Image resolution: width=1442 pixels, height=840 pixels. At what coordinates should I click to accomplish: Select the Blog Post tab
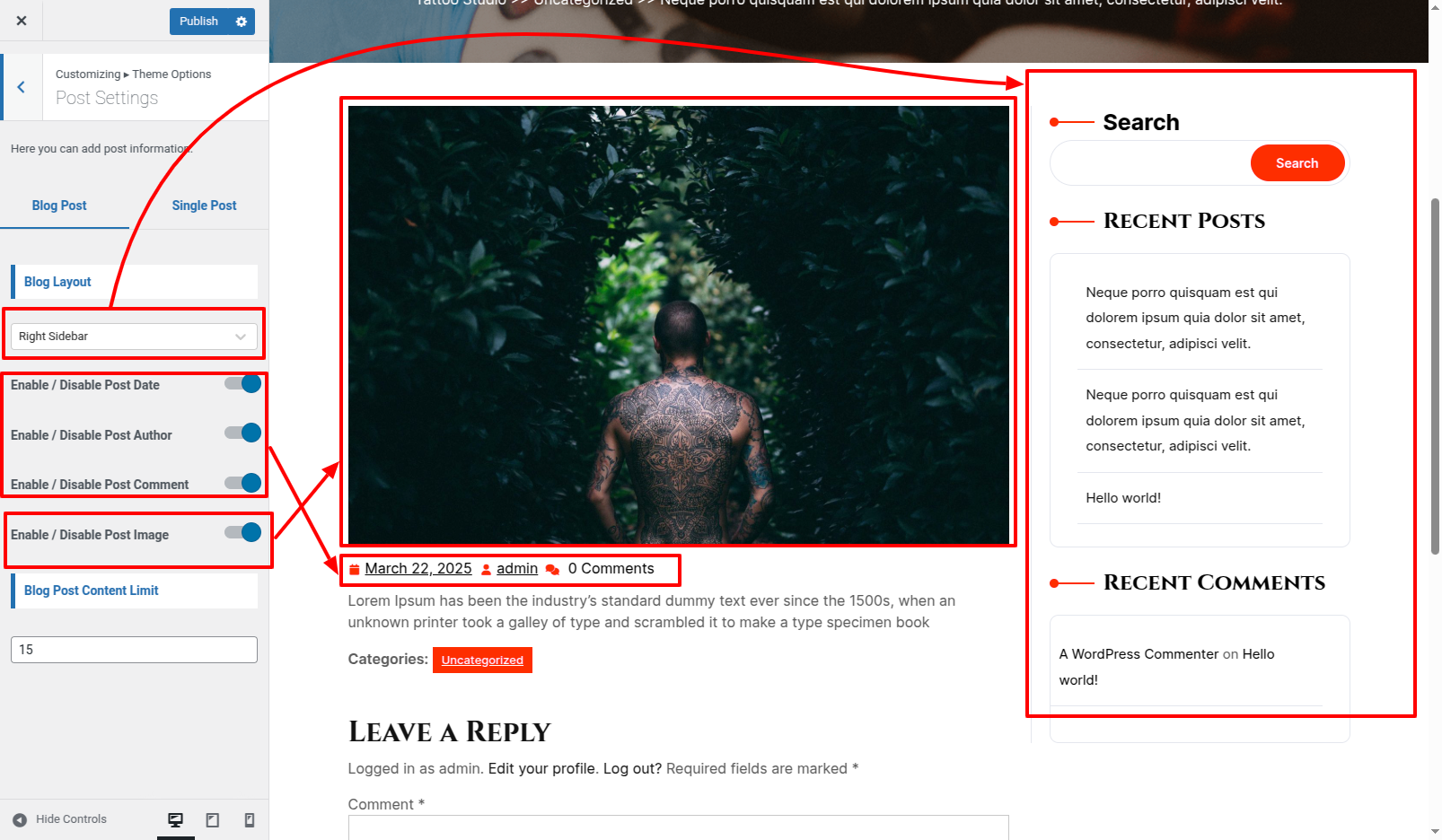click(59, 206)
